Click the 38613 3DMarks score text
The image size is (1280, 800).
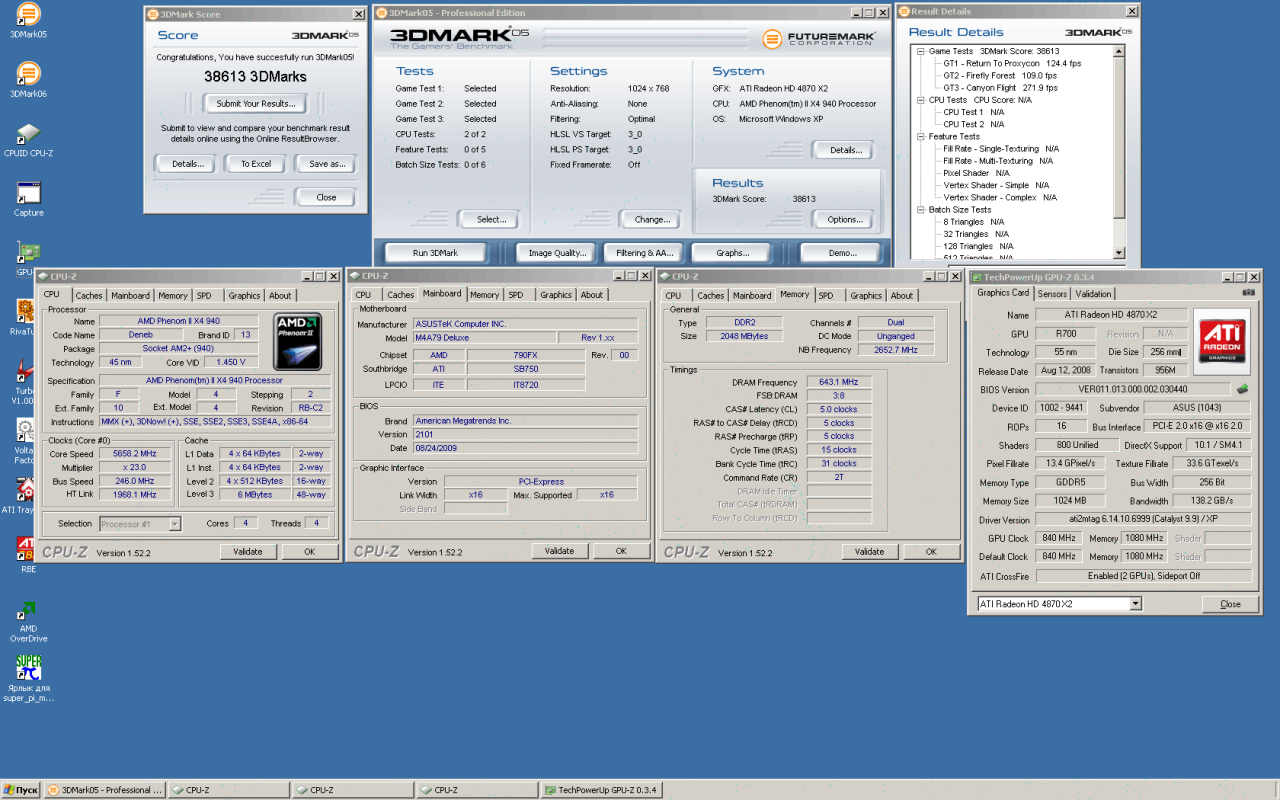255,76
